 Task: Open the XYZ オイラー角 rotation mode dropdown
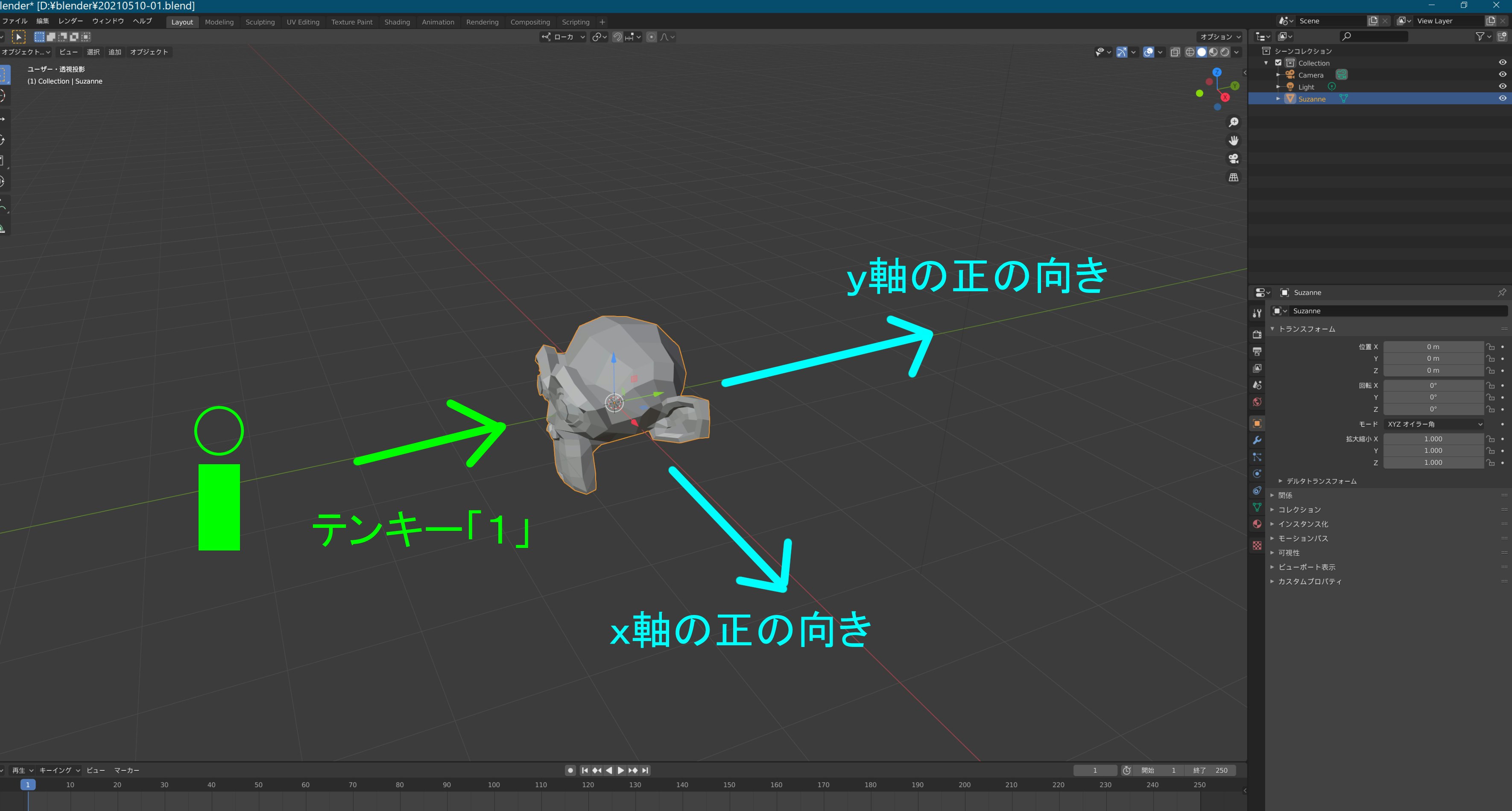[1434, 424]
